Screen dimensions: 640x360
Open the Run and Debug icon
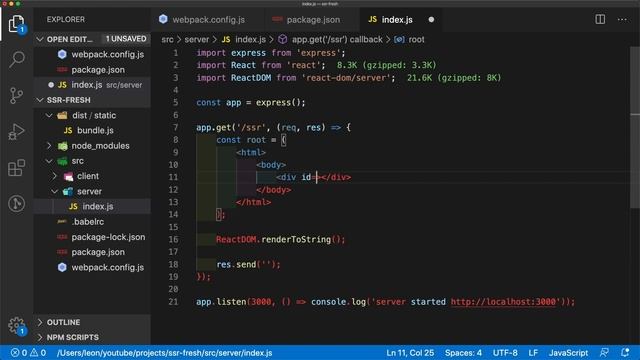[16, 132]
